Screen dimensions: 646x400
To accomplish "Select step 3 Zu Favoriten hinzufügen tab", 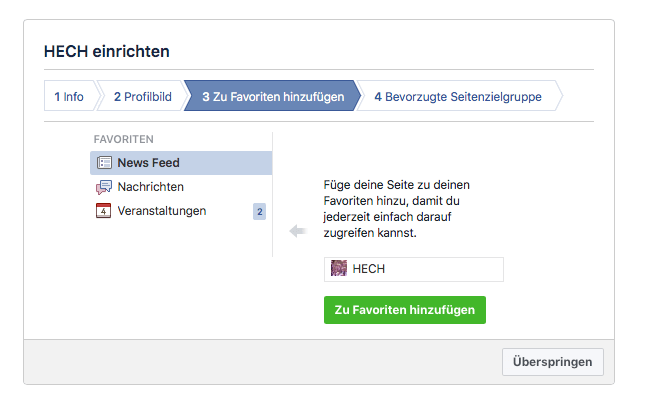I will pyautogui.click(x=273, y=96).
